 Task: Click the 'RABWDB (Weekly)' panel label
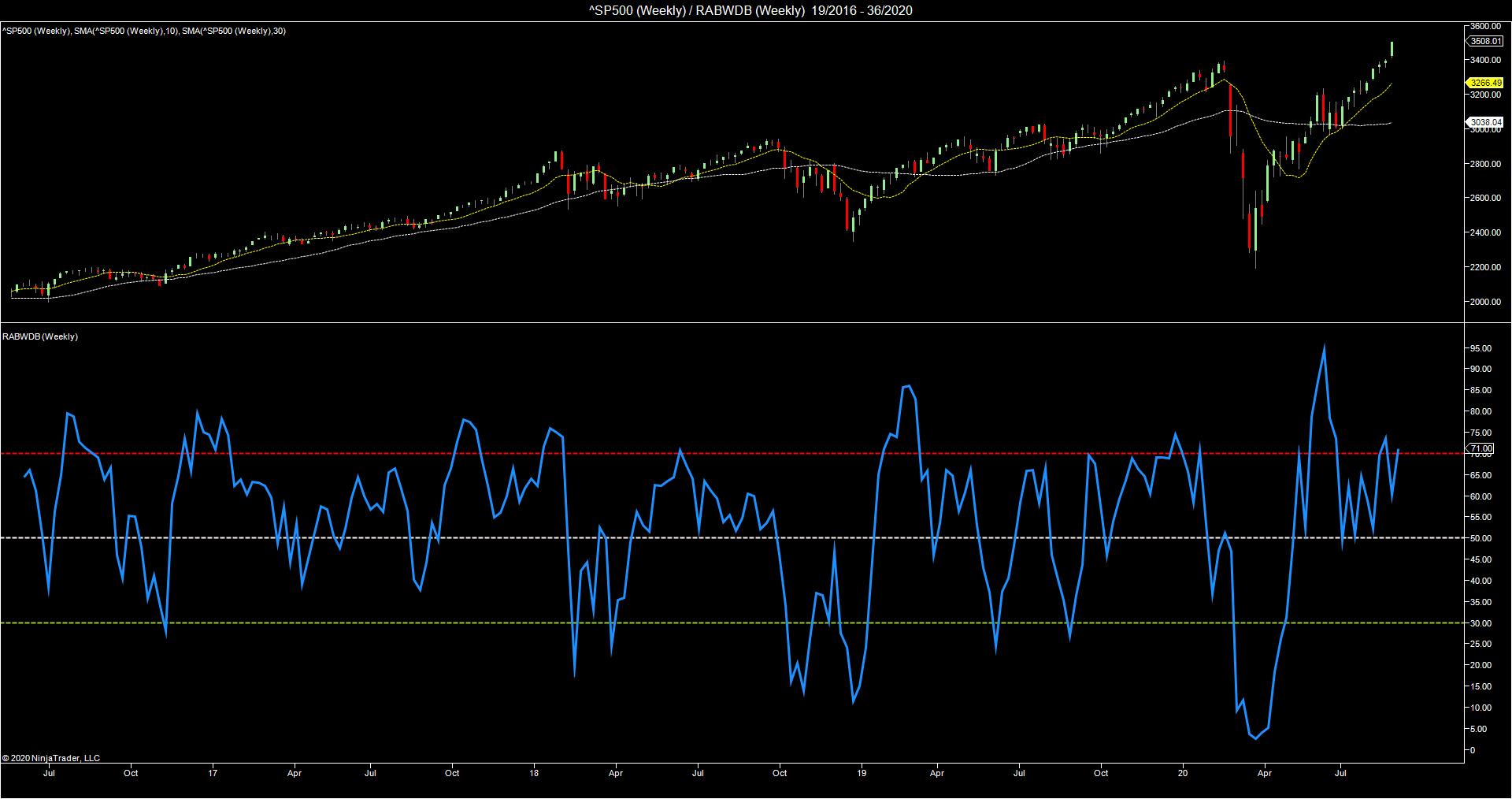tap(40, 336)
